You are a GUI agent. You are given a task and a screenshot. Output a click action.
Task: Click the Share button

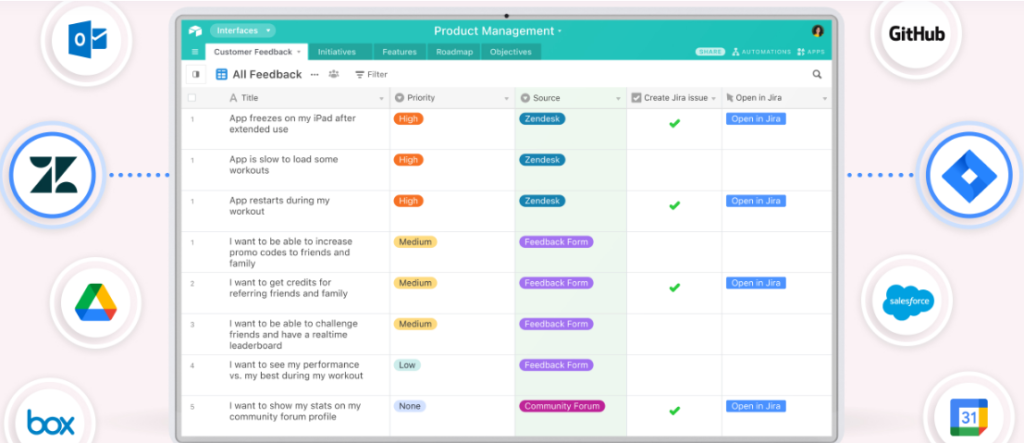click(x=711, y=52)
